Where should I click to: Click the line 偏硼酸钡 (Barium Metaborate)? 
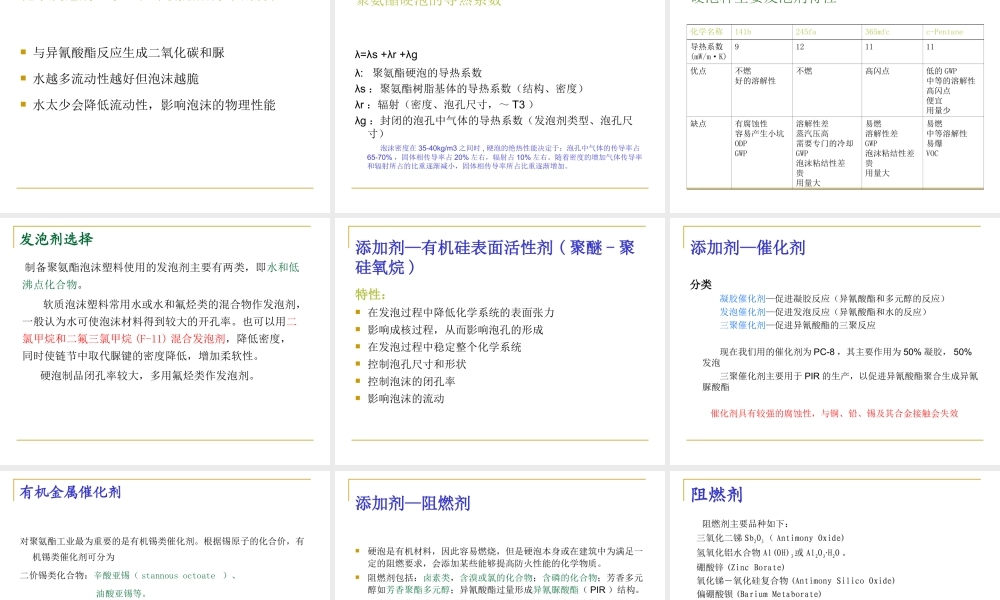[759, 594]
